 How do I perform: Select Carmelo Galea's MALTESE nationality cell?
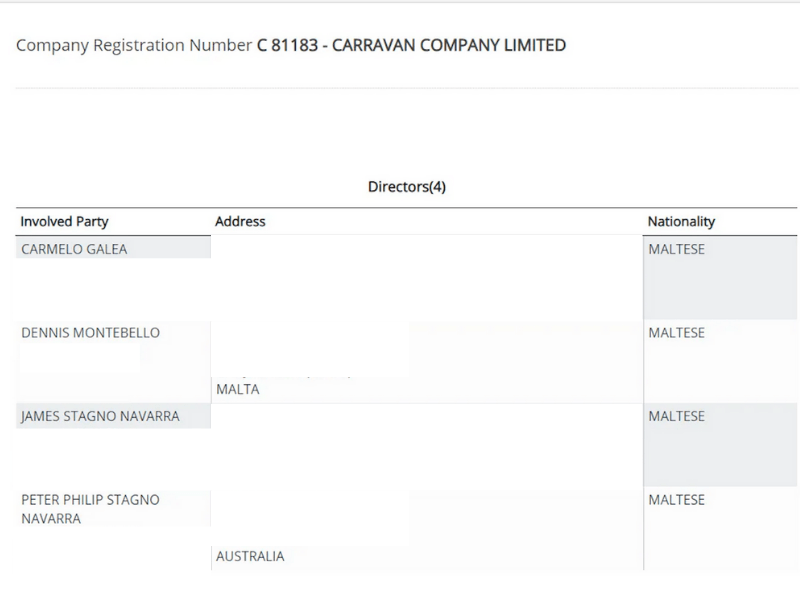coord(677,249)
